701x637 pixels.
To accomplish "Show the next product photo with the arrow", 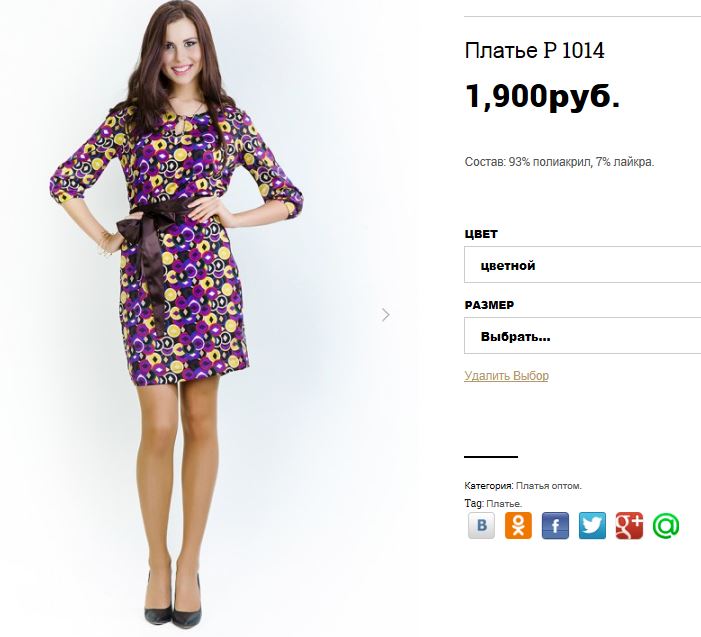I will [x=386, y=315].
